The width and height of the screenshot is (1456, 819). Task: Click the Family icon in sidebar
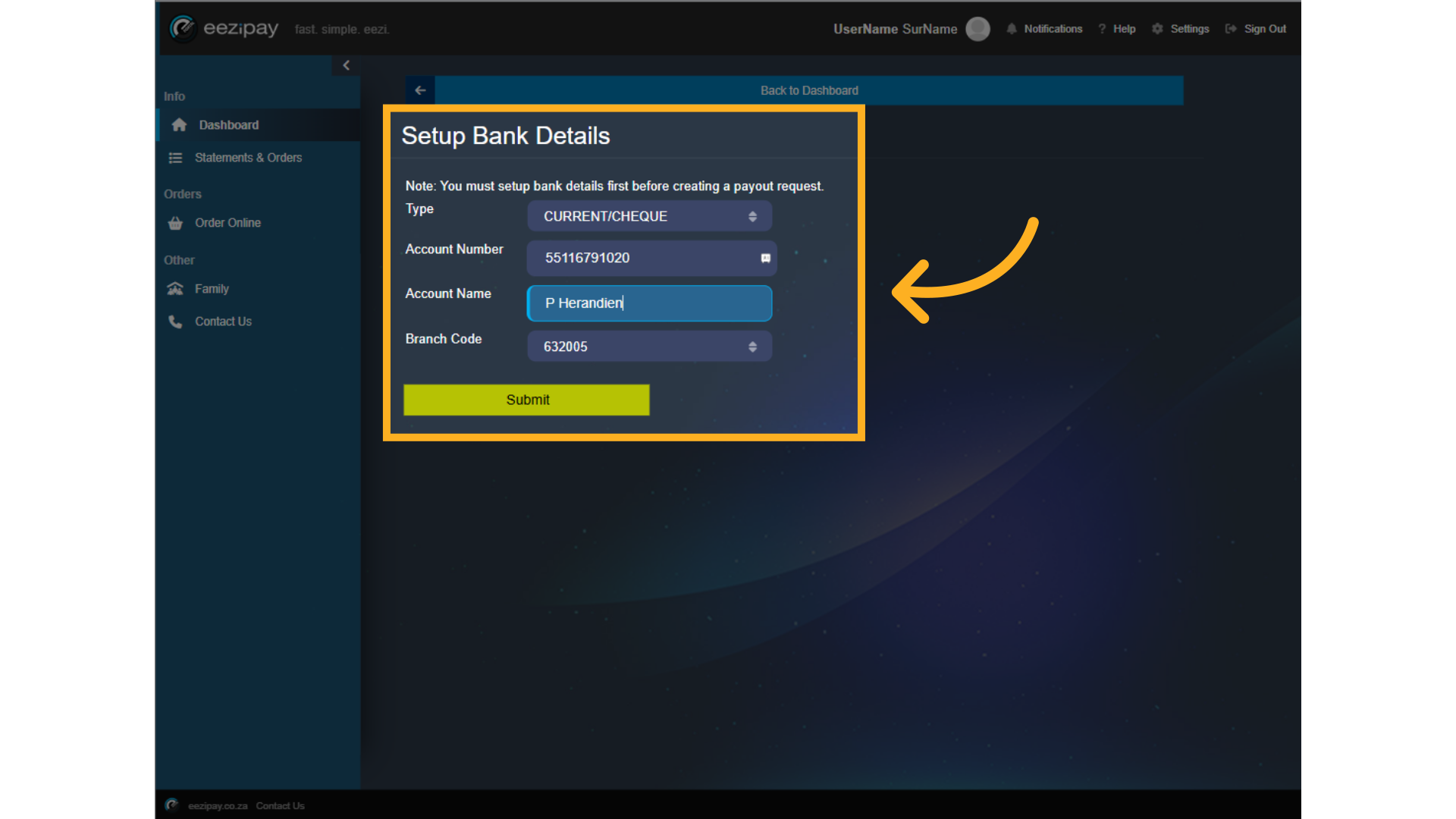coord(175,289)
